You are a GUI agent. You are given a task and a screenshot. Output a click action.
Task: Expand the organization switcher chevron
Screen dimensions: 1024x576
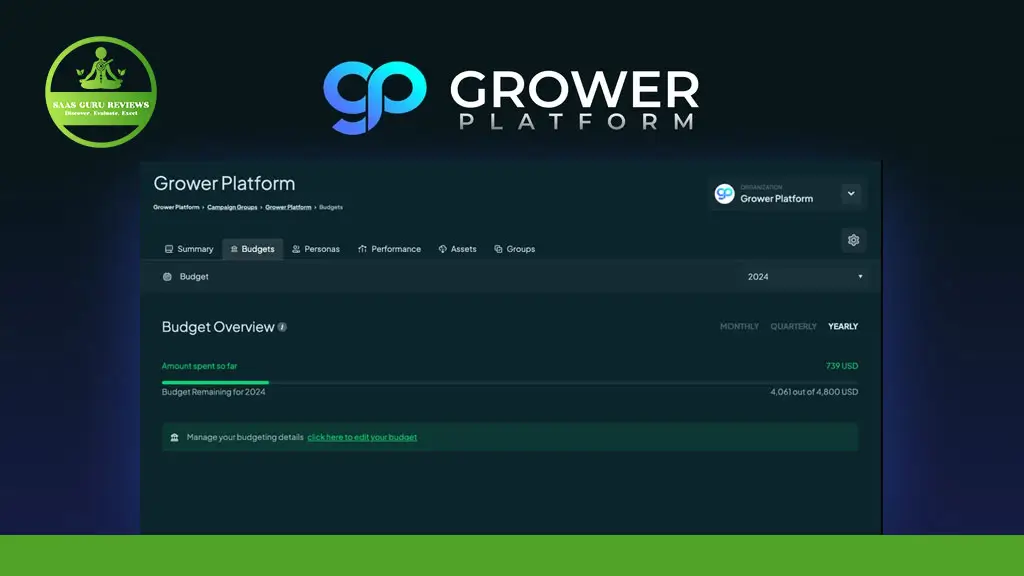click(851, 193)
